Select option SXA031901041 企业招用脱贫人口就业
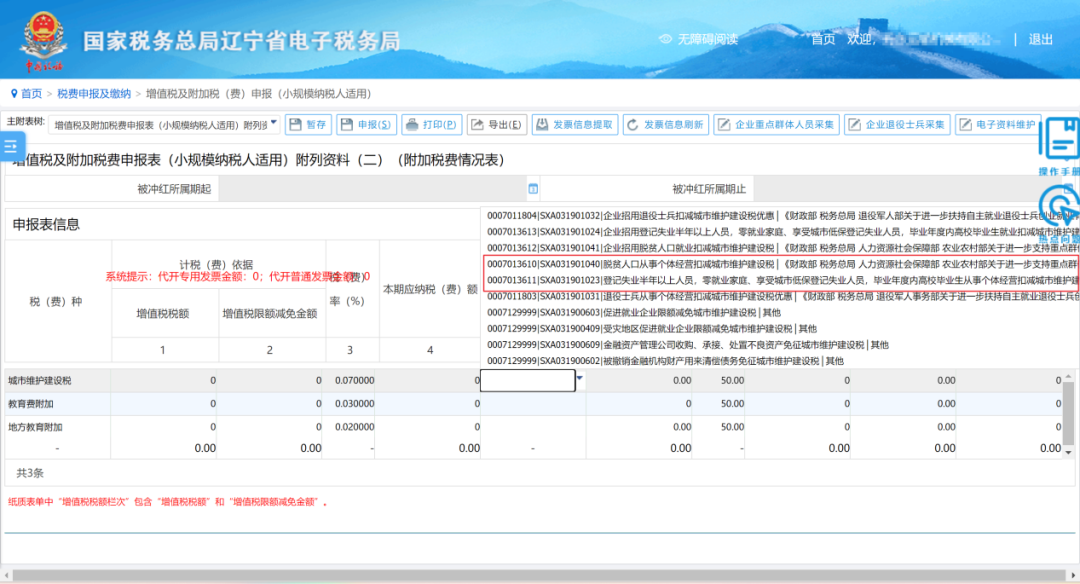The height and width of the screenshot is (584, 1080). [x=780, y=248]
